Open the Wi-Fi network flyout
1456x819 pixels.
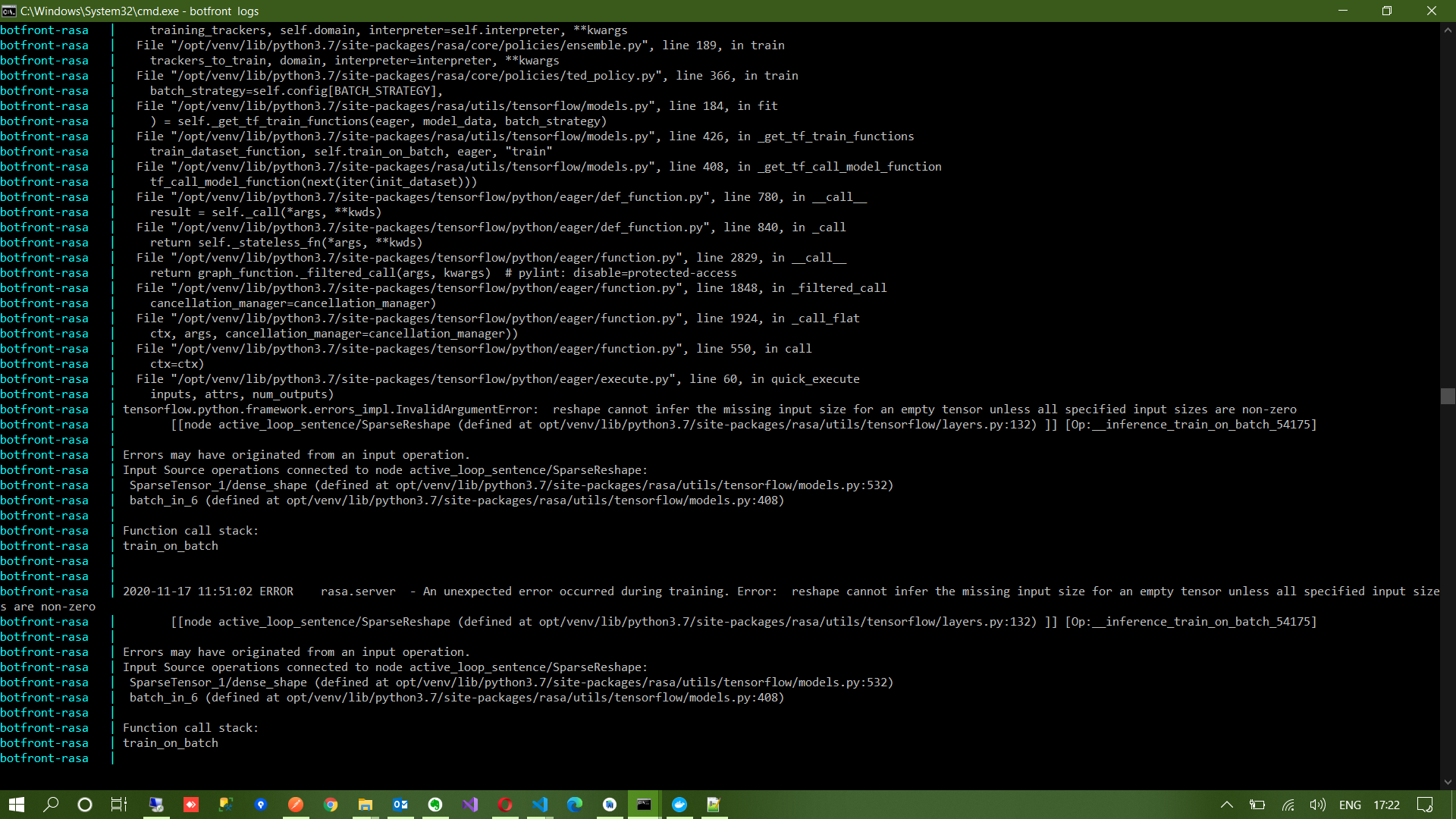tap(1288, 805)
